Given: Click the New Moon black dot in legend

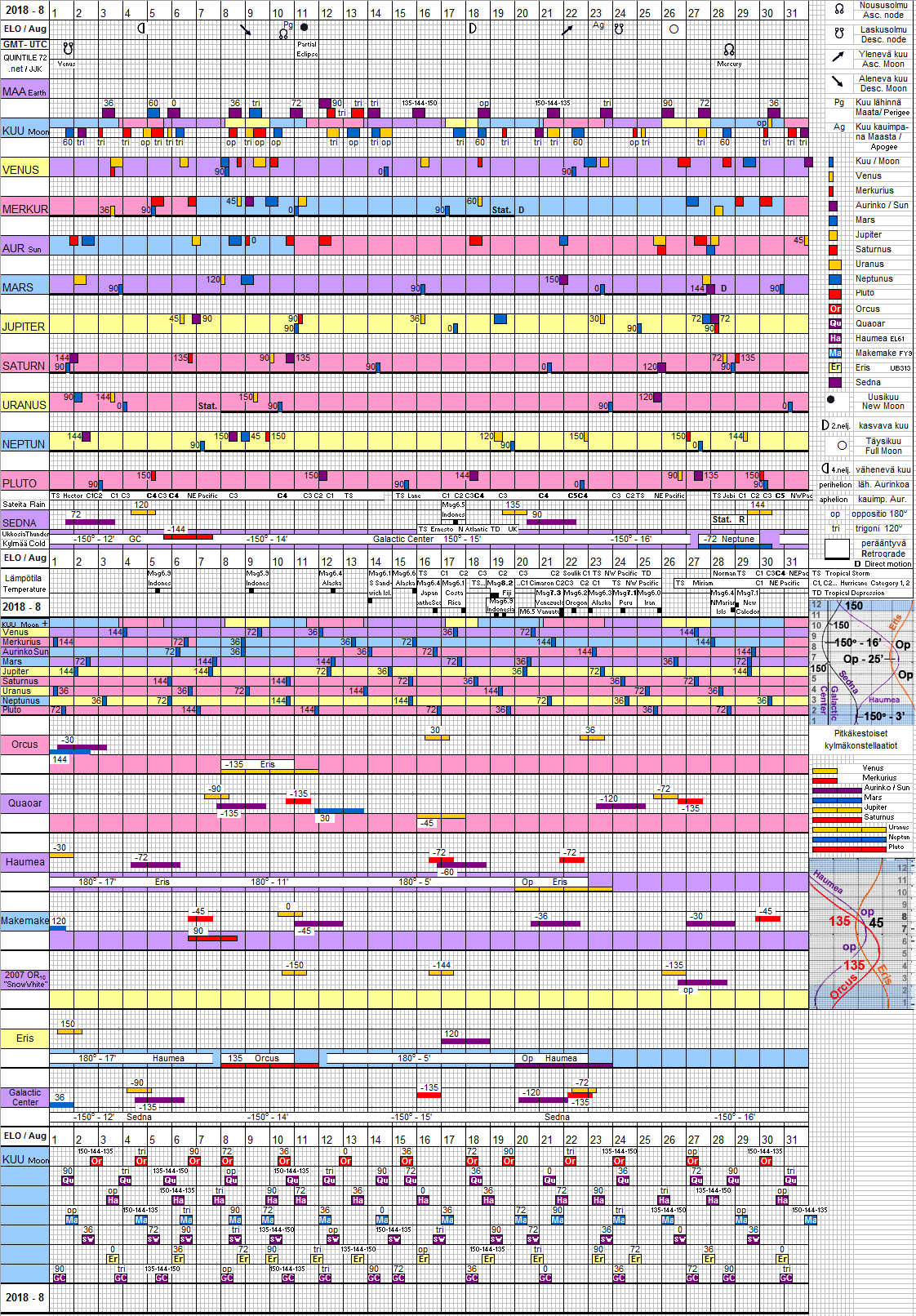Looking at the screenshot, I should click(831, 400).
